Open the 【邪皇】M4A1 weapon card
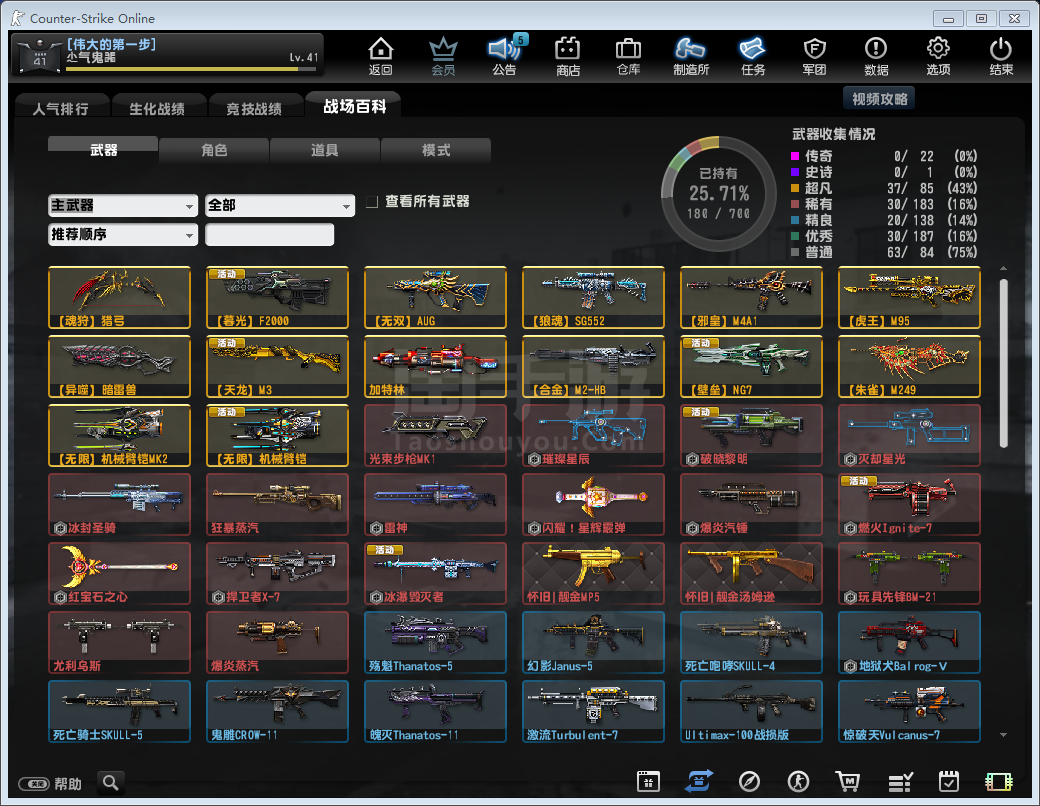 751,297
